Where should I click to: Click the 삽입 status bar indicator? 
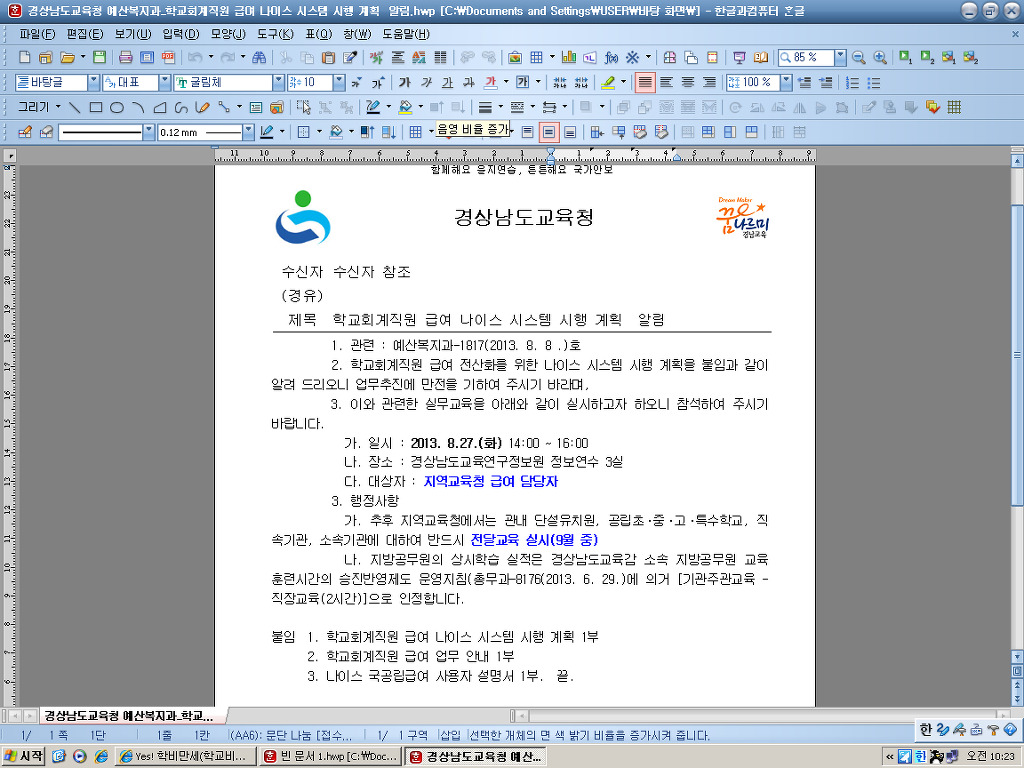pyautogui.click(x=450, y=735)
